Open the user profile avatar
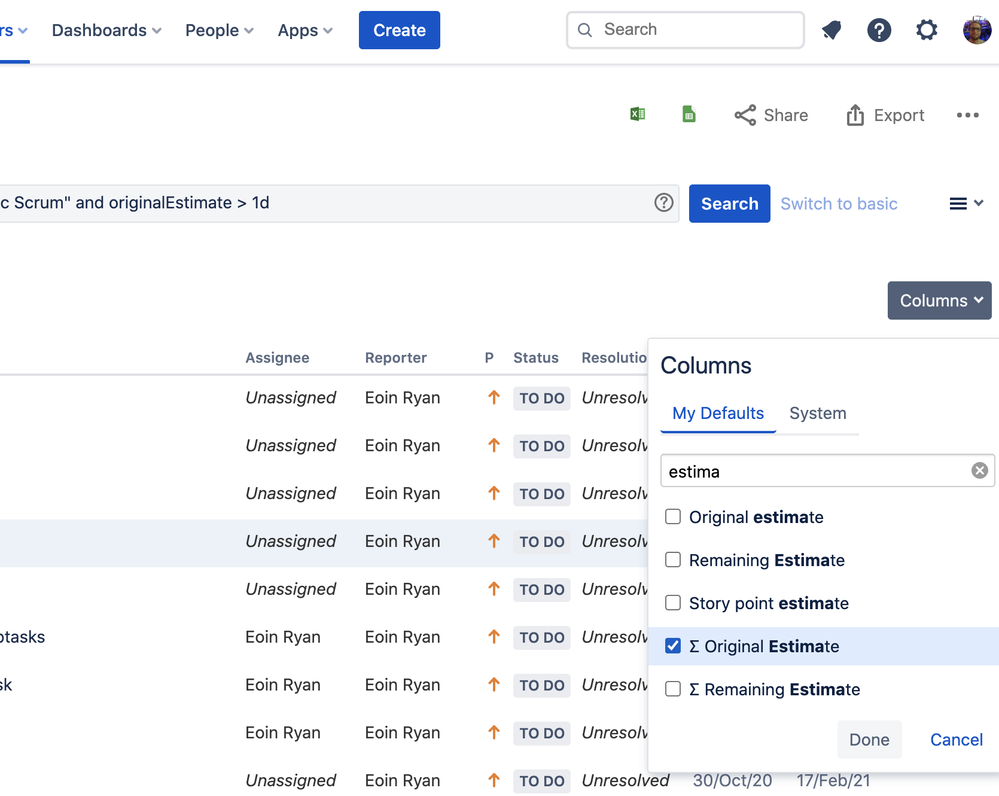Viewport: 999px width, 796px height. [x=977, y=30]
